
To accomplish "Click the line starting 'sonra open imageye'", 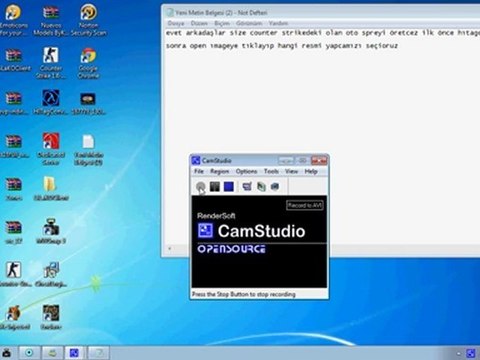I will 282,45.
